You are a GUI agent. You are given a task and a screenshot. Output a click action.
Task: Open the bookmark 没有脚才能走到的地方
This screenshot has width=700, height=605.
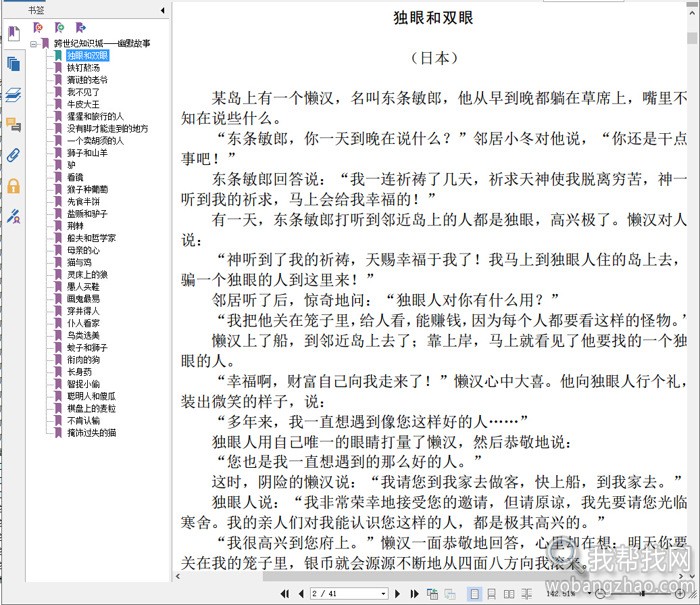[108, 129]
